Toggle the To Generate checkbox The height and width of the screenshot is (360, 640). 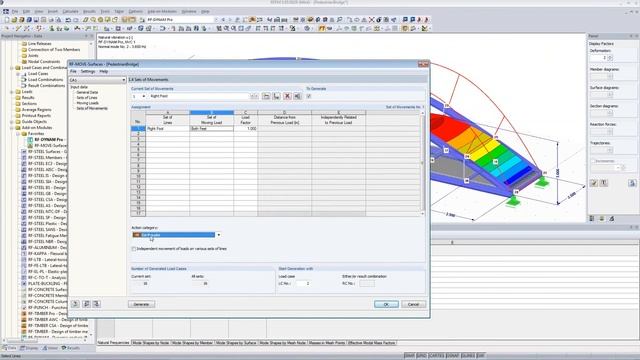(309, 96)
